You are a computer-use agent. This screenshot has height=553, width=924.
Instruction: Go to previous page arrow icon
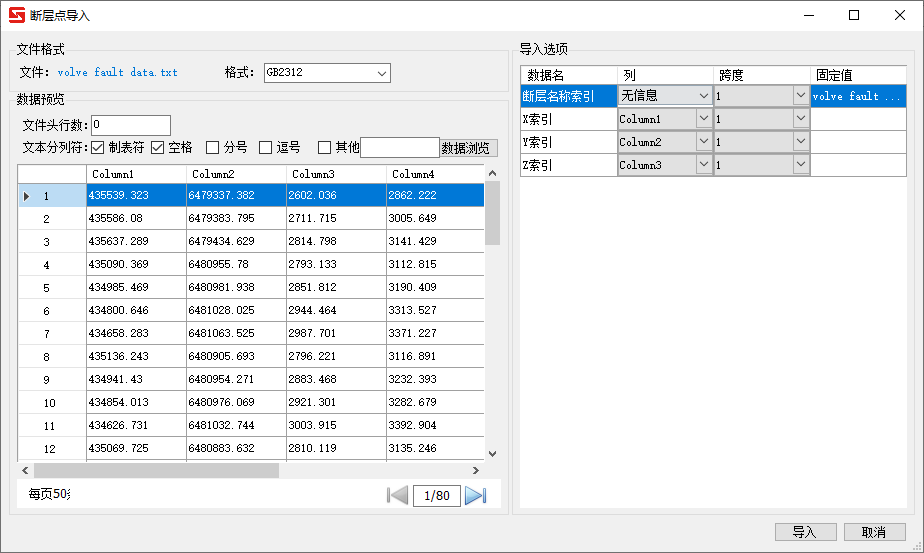tap(397, 495)
